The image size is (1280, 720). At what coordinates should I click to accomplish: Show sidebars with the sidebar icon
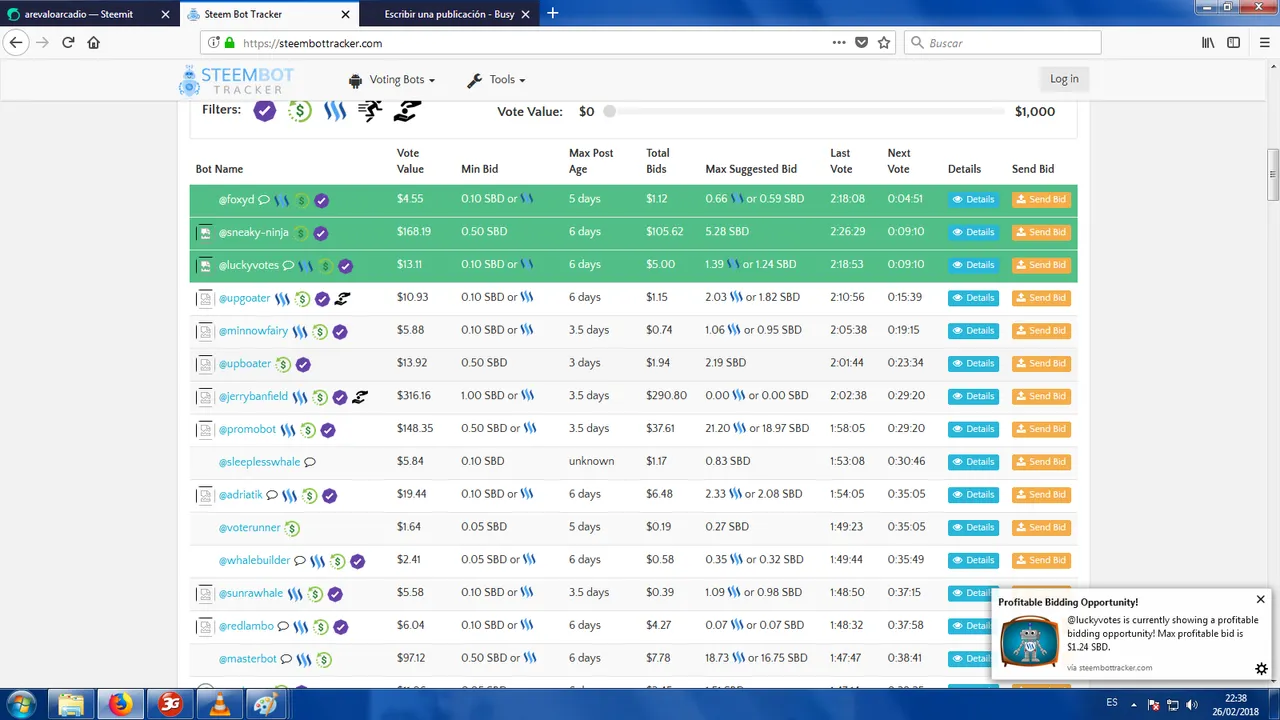pos(1234,43)
